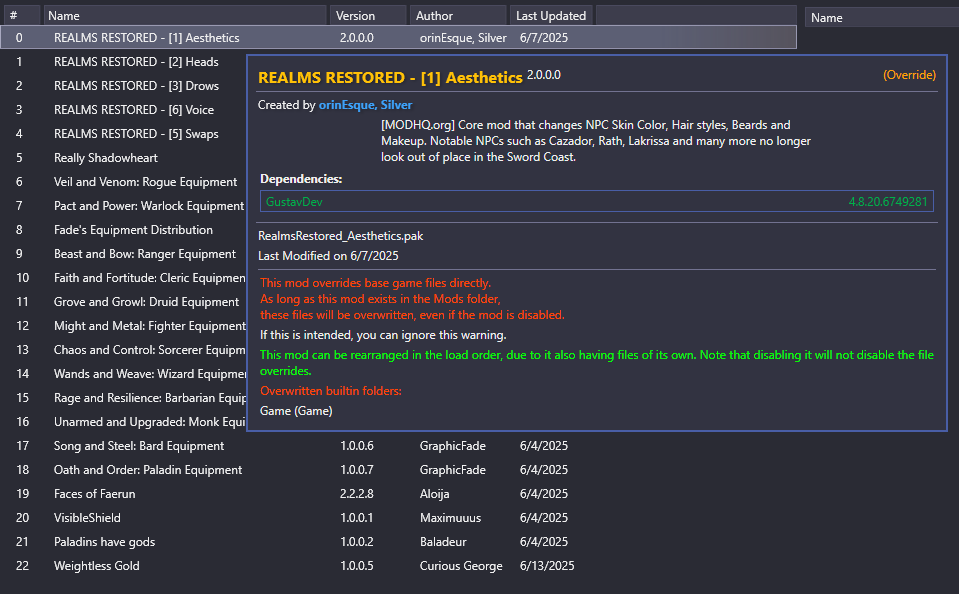Select the VisibleShield mod
This screenshot has height=594, width=959.
click(87, 518)
